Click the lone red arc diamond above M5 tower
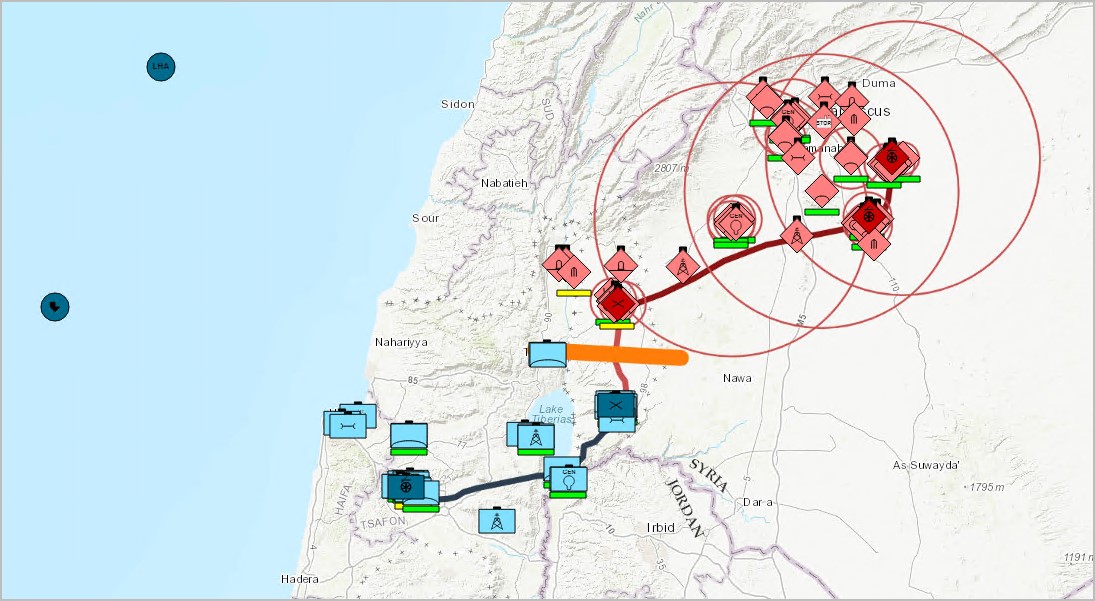Viewport: 1095px width, 601px height. click(822, 190)
